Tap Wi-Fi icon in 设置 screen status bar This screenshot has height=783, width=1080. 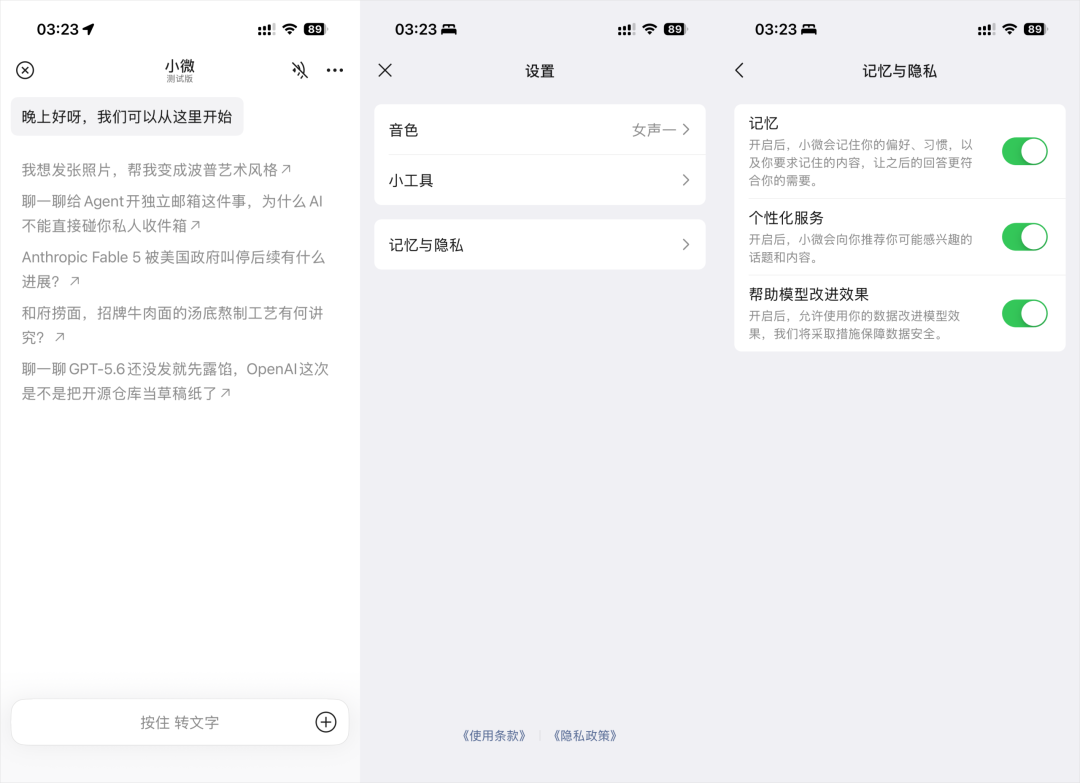(x=650, y=29)
